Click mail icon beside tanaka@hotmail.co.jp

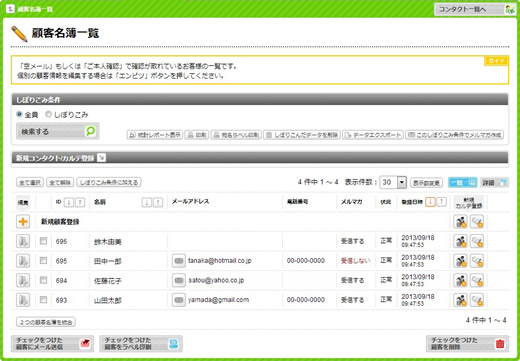(x=179, y=261)
